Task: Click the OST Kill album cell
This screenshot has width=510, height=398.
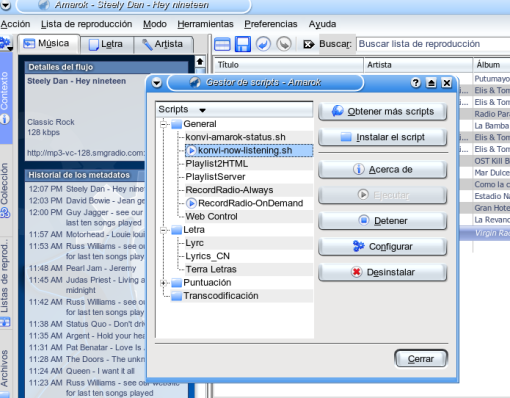Action: point(492,161)
